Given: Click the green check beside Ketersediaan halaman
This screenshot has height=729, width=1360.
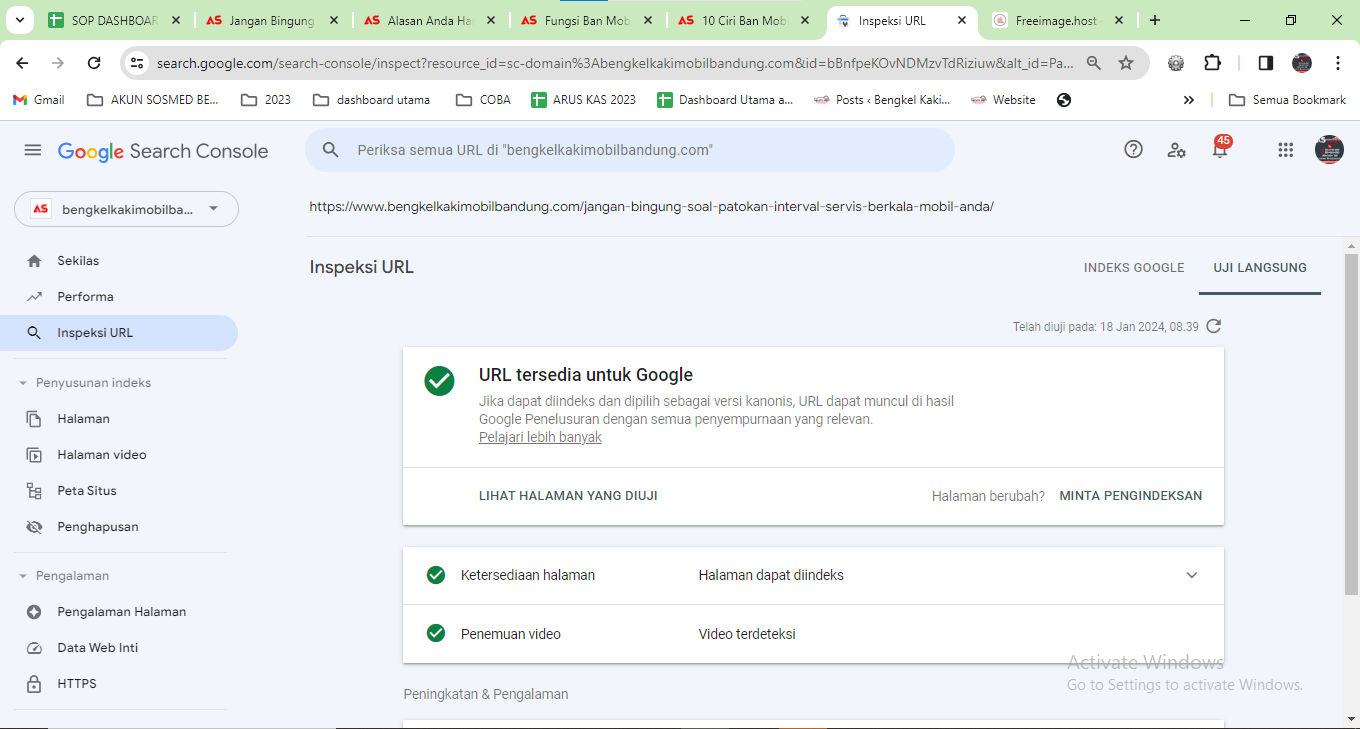Looking at the screenshot, I should (436, 575).
